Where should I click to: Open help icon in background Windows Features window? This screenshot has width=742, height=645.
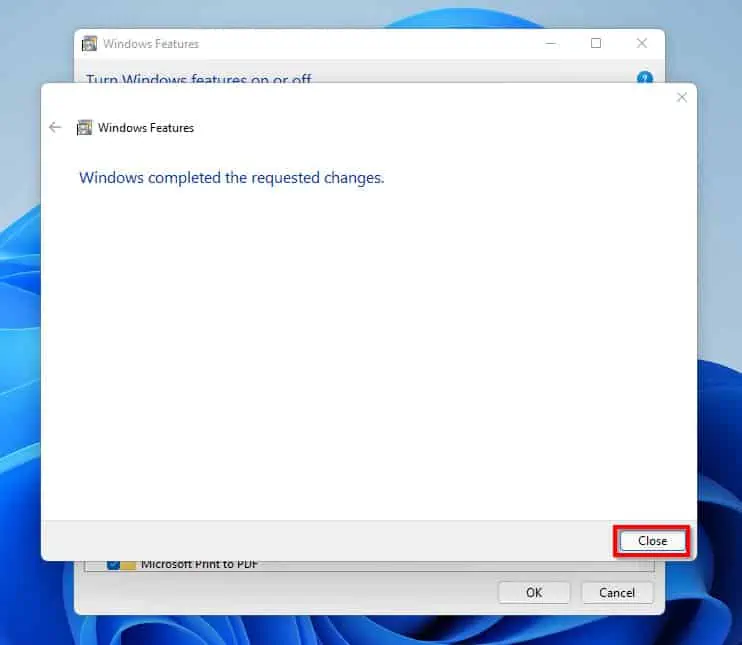click(645, 77)
